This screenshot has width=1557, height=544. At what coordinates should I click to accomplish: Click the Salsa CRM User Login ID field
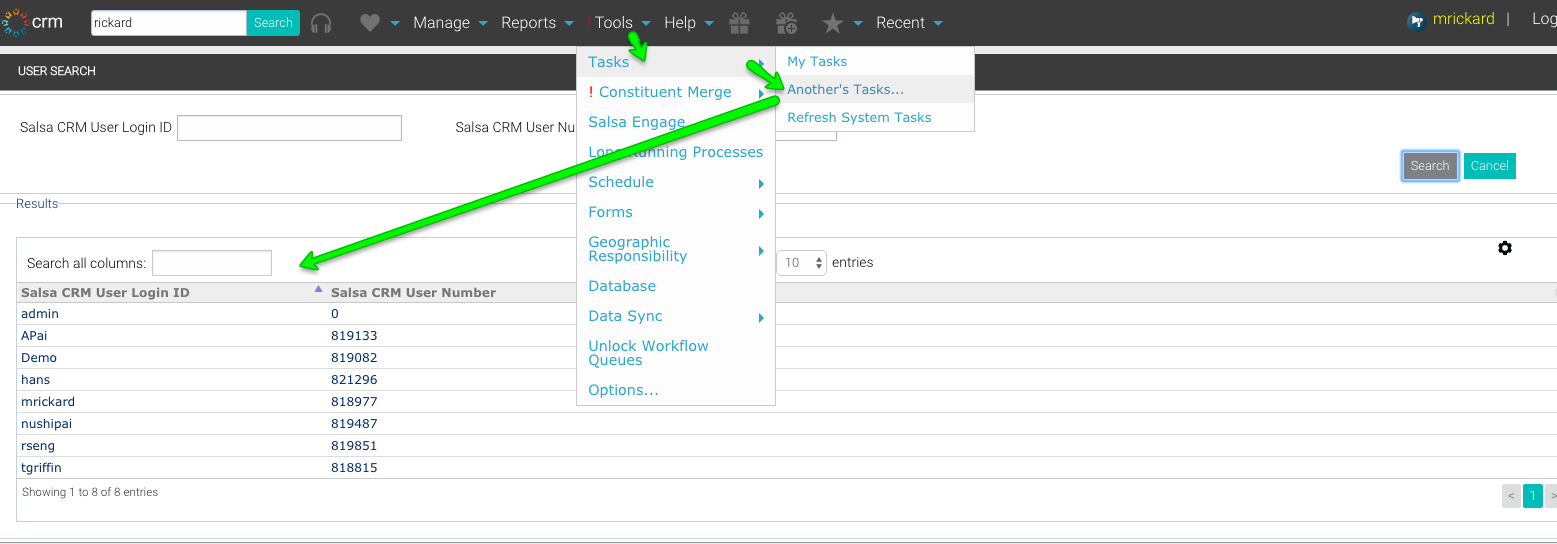[x=289, y=128]
